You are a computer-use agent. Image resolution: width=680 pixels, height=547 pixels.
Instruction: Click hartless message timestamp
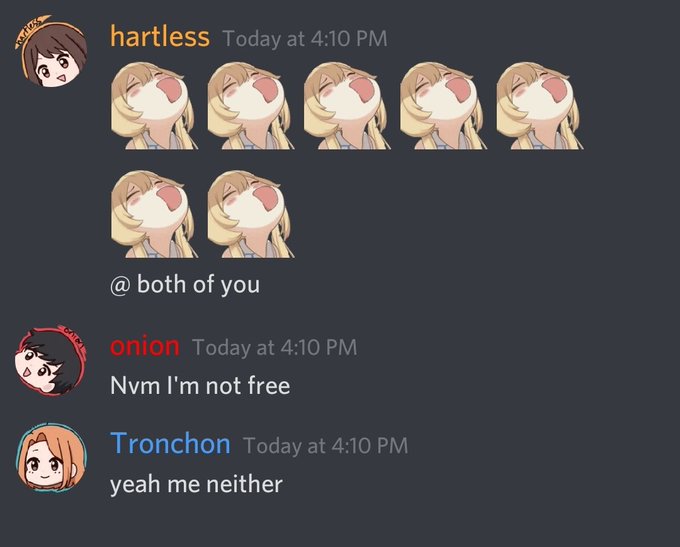pos(305,39)
